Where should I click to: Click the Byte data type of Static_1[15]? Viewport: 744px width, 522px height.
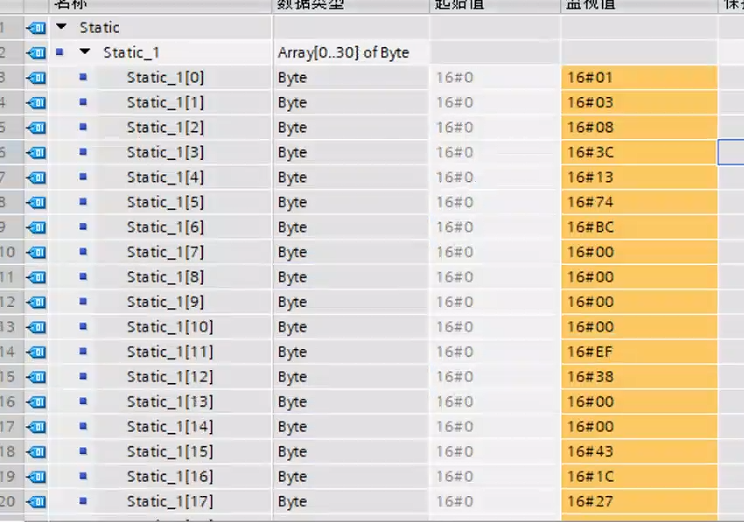293,451
